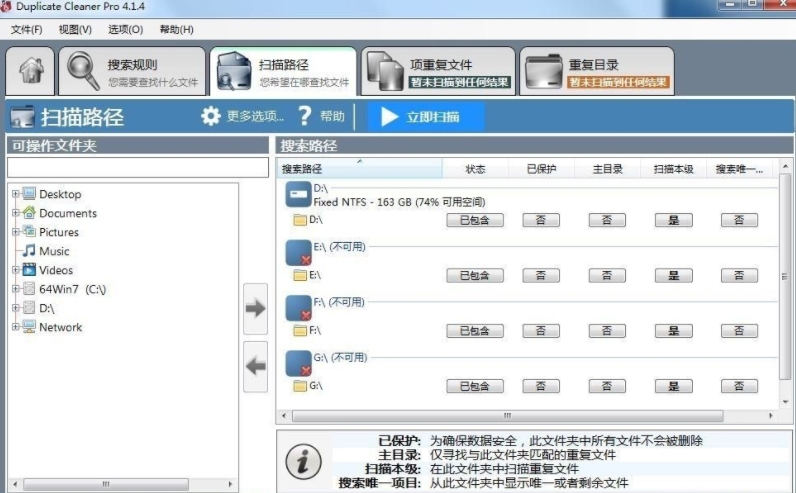Click the unavailable F:\ drive icon
Viewport: 796px width, 493px height.
coord(298,308)
